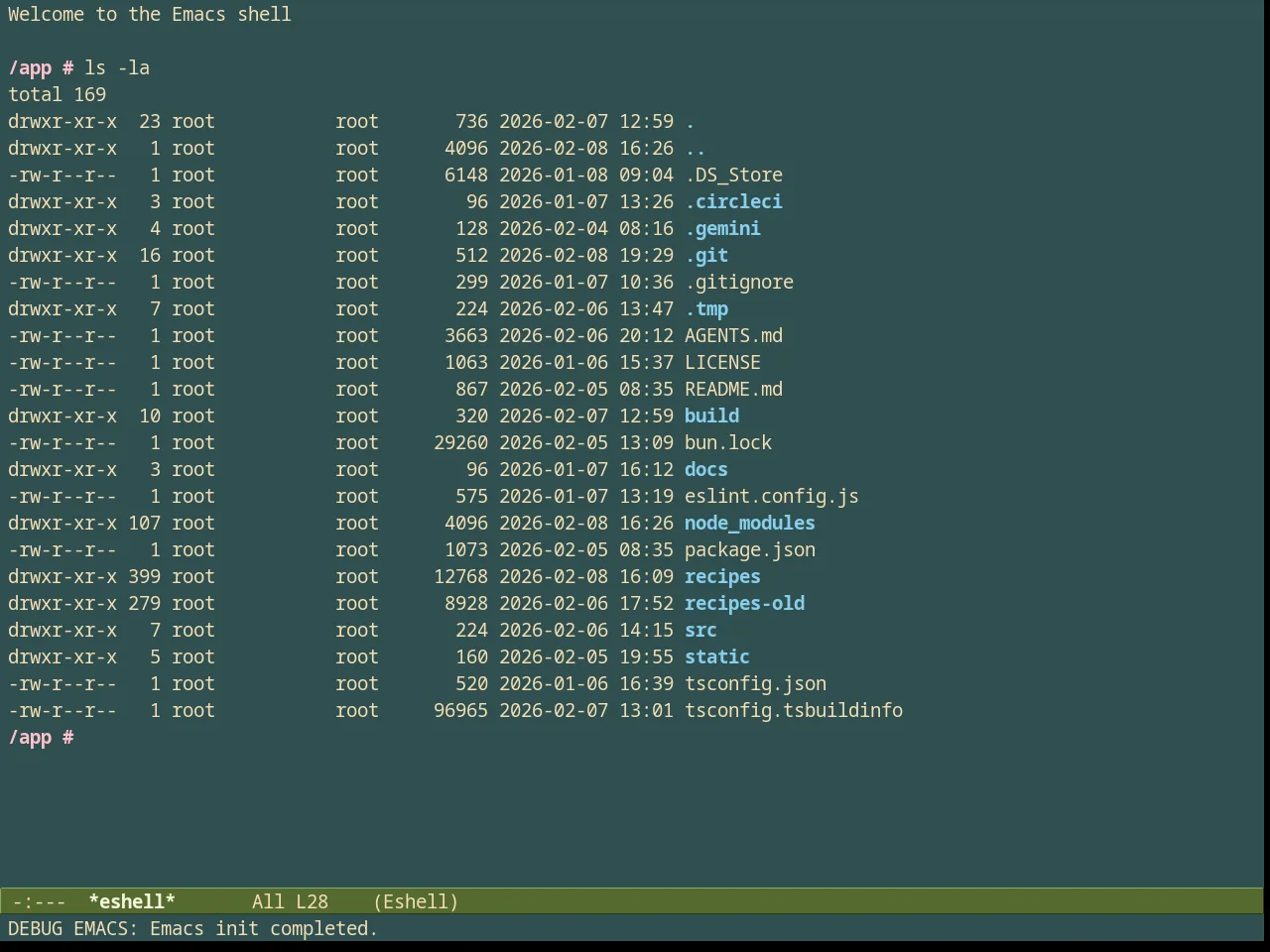The width and height of the screenshot is (1270, 952).
Task: Click the 'total 169' output line
Action: coord(57,94)
